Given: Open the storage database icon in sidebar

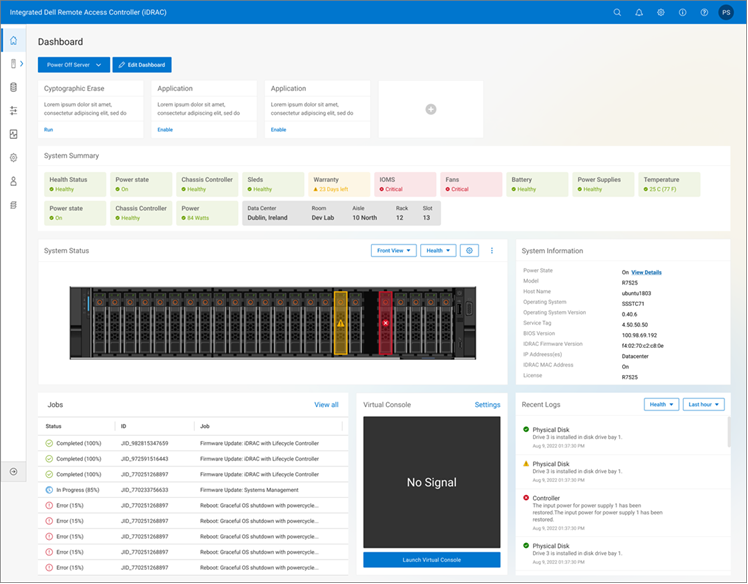Looking at the screenshot, I should click(13, 87).
